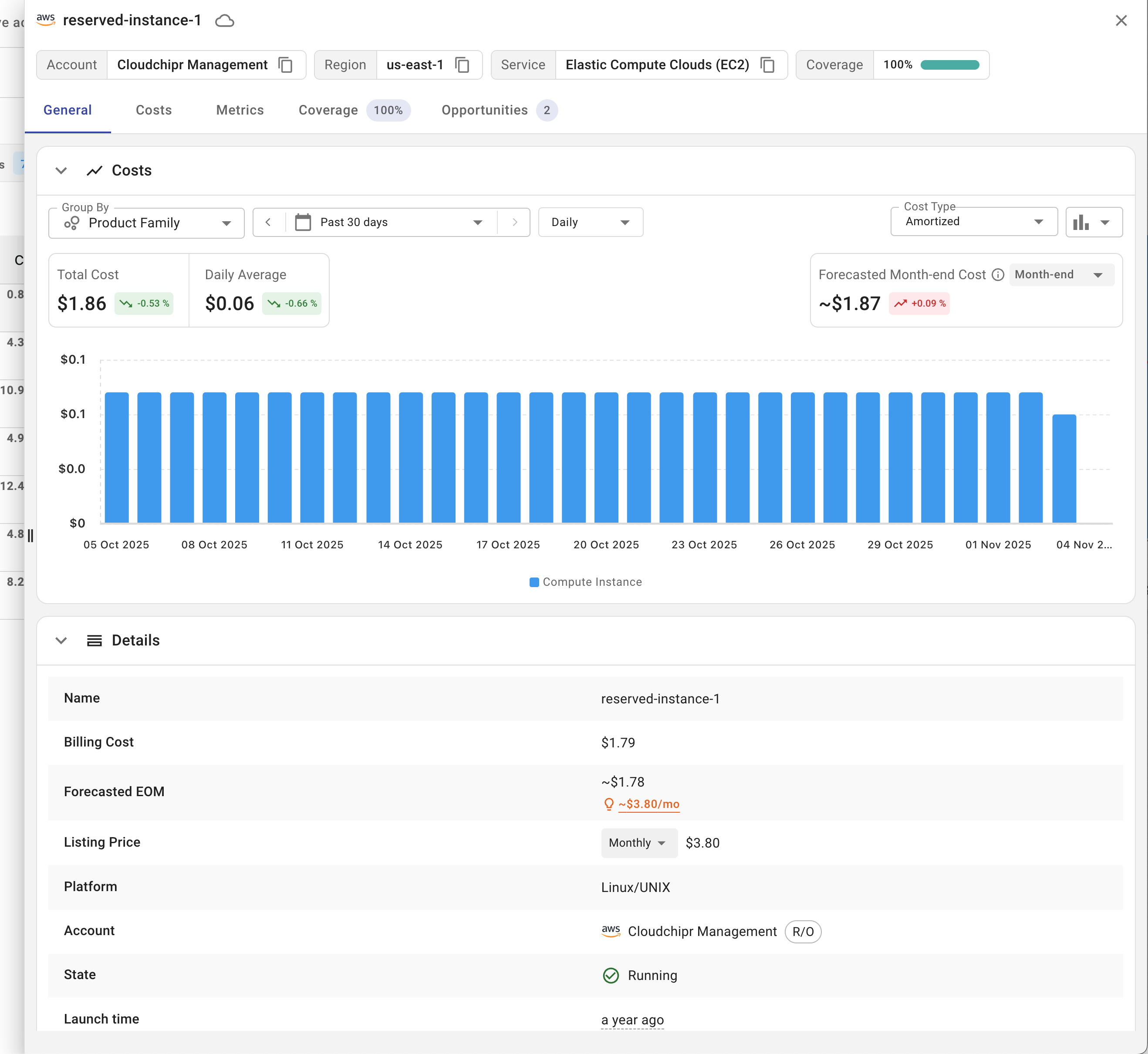The height and width of the screenshot is (1054, 1148).
Task: Copy the us-east-1 region value
Action: pyautogui.click(x=462, y=65)
